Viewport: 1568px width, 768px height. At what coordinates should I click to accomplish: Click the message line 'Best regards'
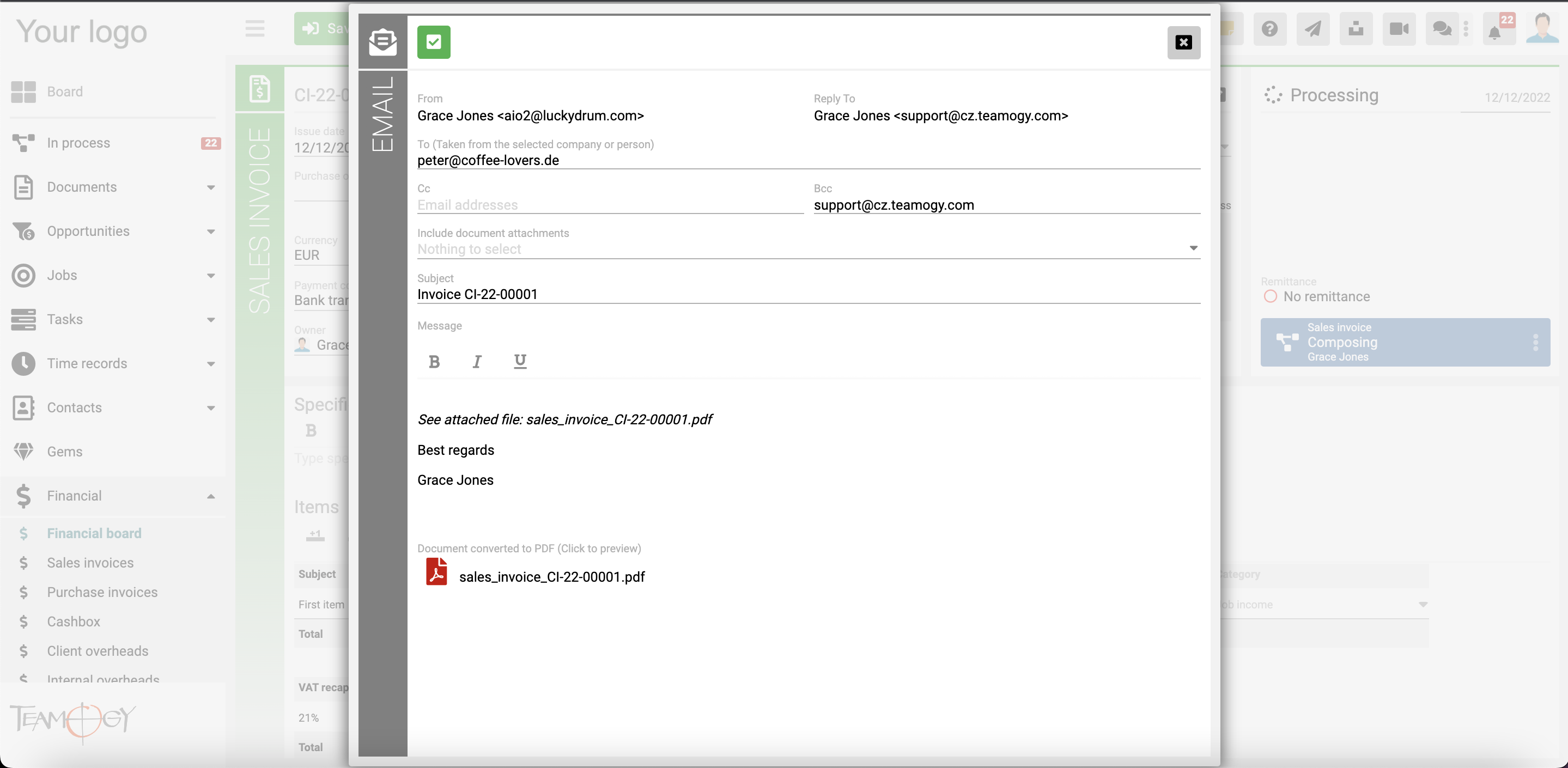pyautogui.click(x=455, y=450)
